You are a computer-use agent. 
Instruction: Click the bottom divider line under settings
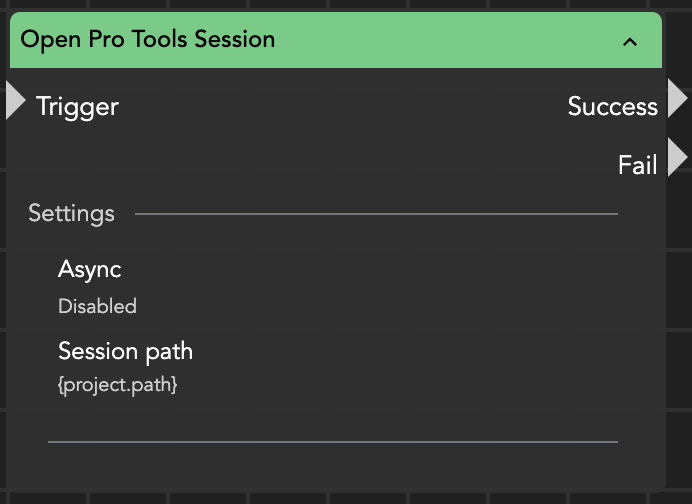coord(332,441)
